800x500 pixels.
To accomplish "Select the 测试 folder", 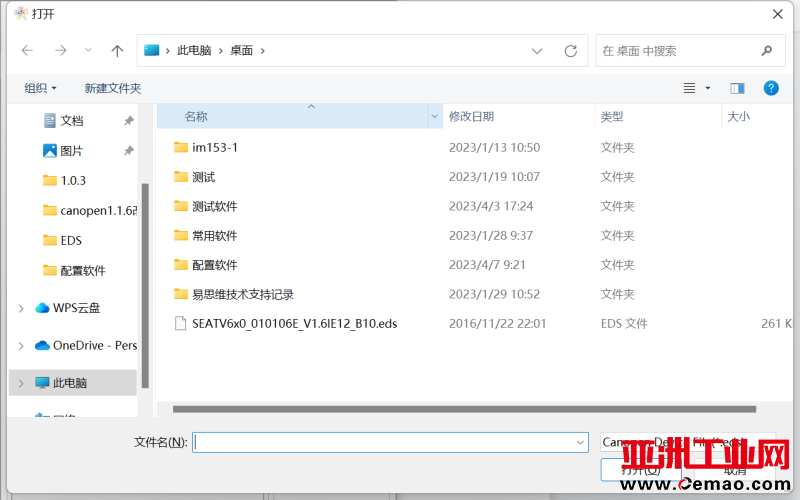I will point(203,177).
